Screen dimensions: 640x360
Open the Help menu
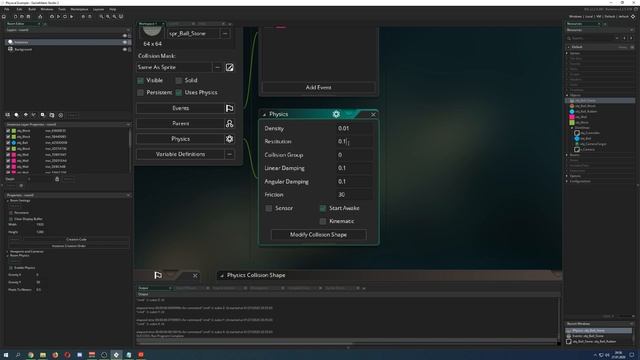click(113, 9)
